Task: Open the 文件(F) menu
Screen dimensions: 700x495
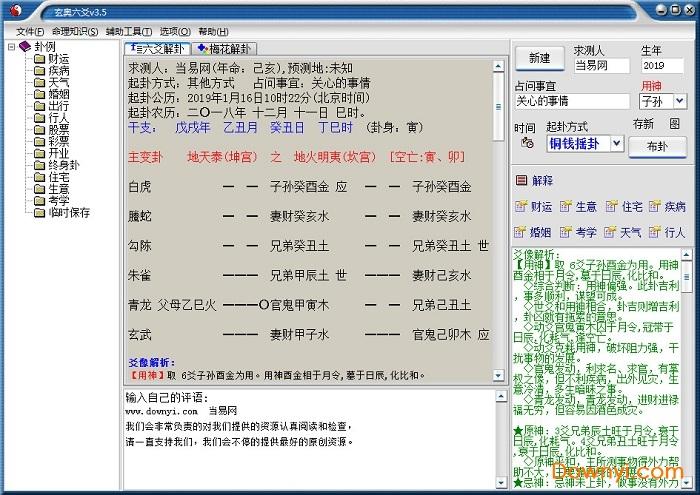Action: [30, 32]
